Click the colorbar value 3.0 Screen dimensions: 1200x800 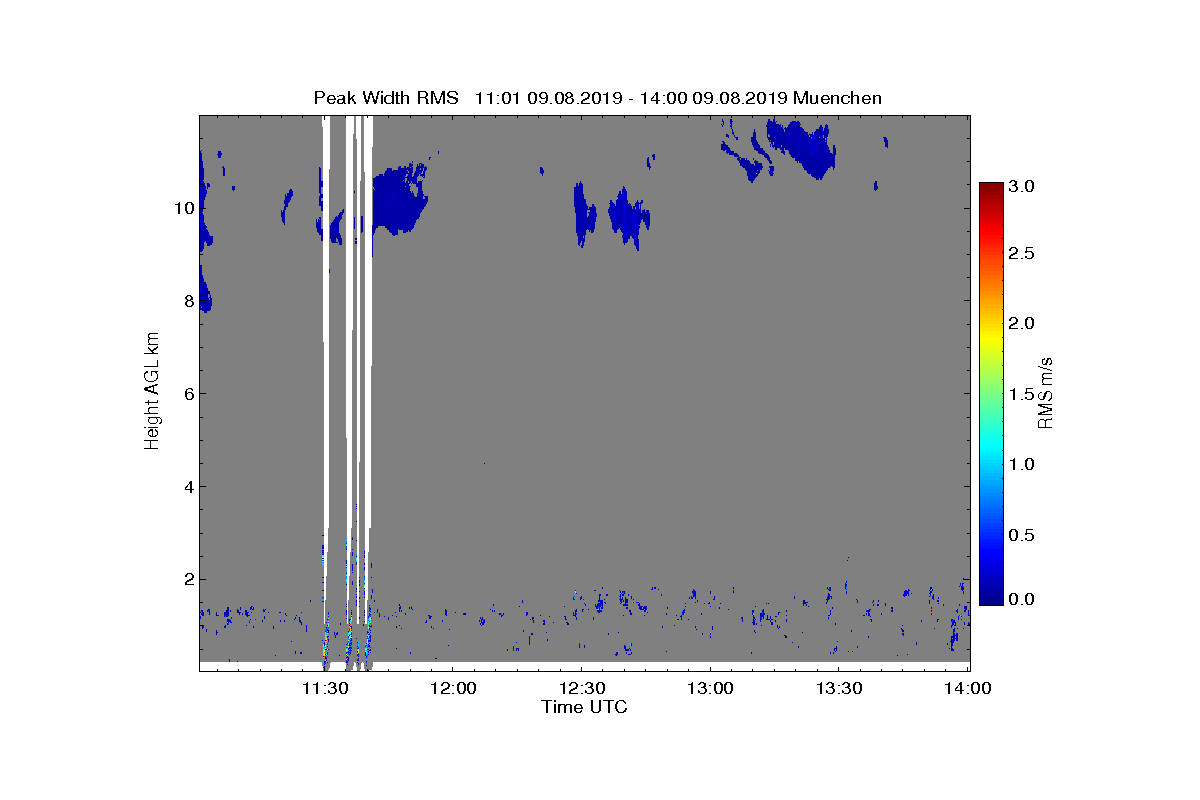[1022, 187]
